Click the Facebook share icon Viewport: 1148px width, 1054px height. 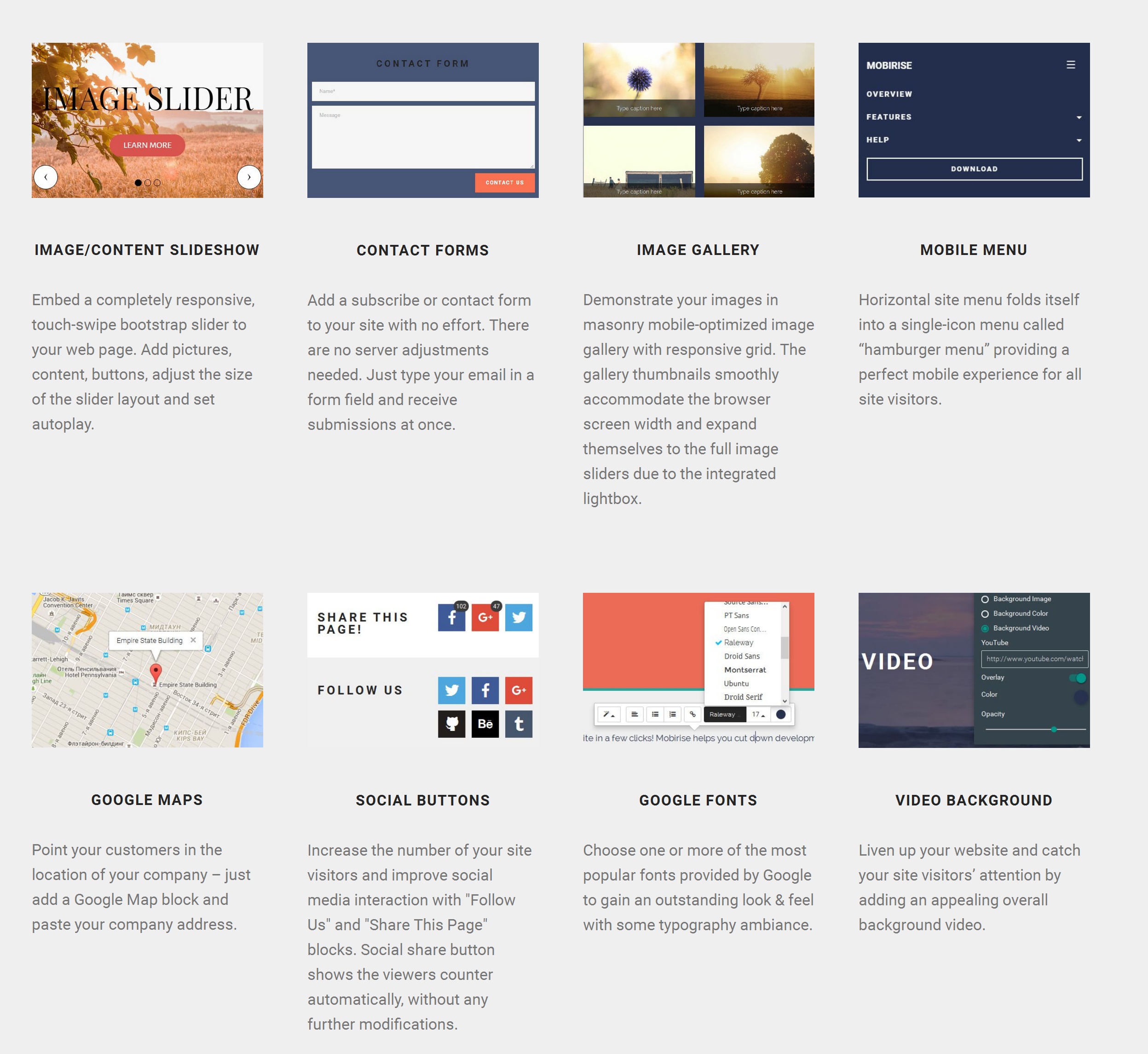pos(452,618)
